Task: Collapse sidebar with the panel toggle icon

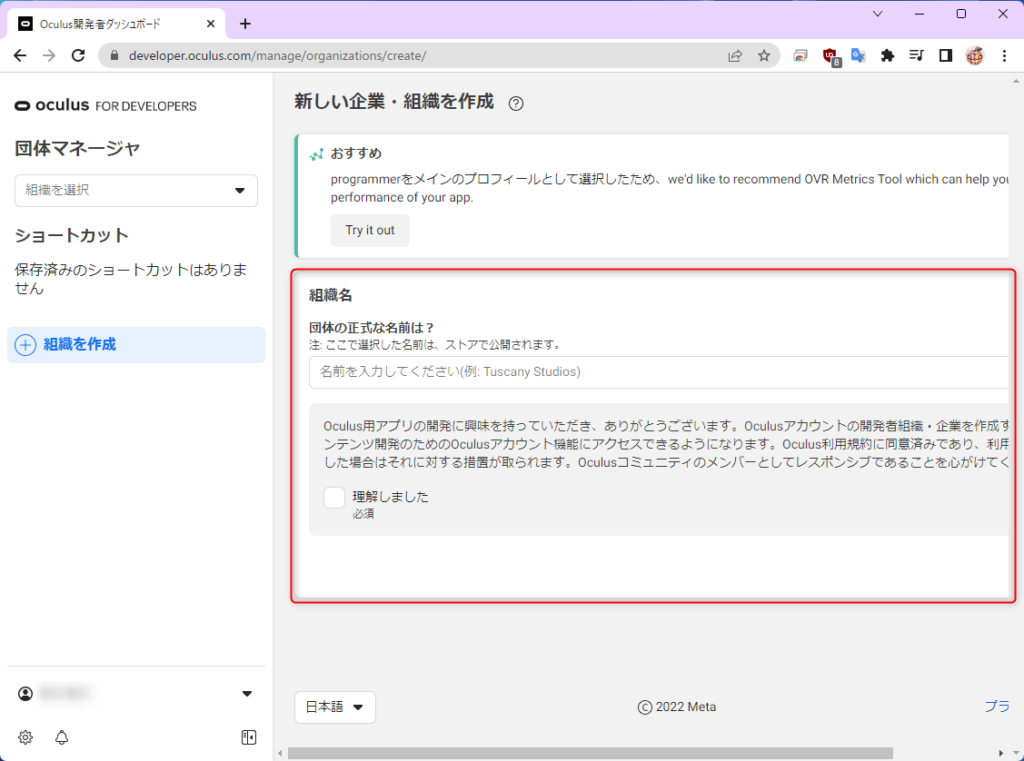Action: coord(249,737)
